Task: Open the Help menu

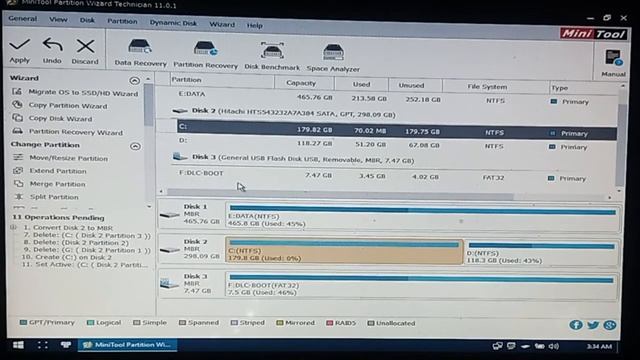Action: click(255, 26)
